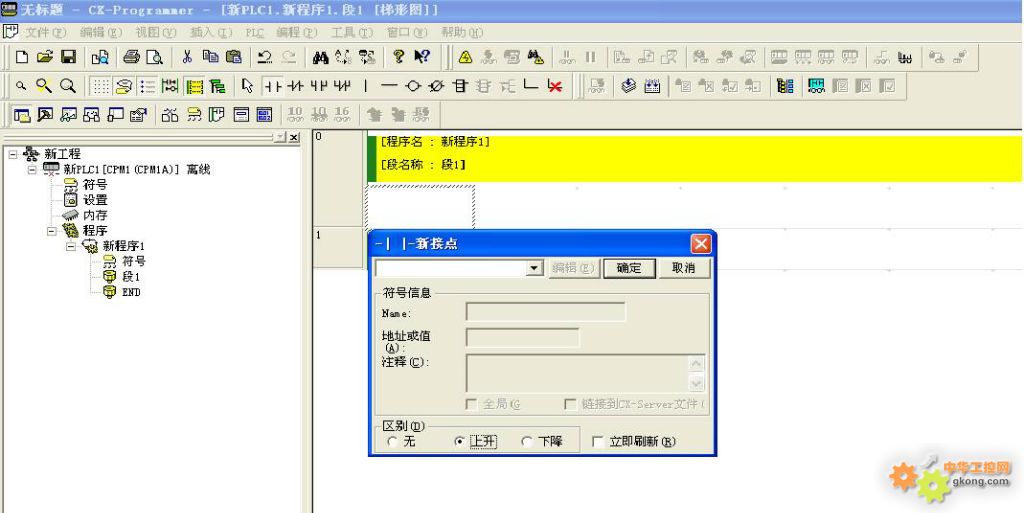Open the 视图 menu
Viewport: 1024px width, 513px height.
pyautogui.click(x=155, y=33)
